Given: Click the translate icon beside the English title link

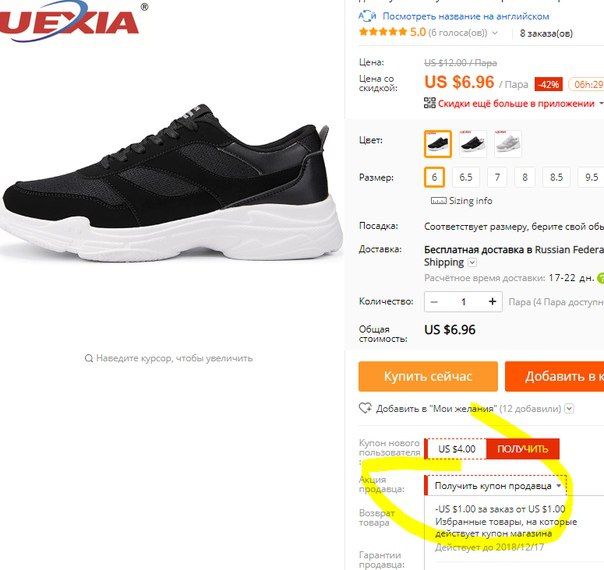Looking at the screenshot, I should 367,16.
